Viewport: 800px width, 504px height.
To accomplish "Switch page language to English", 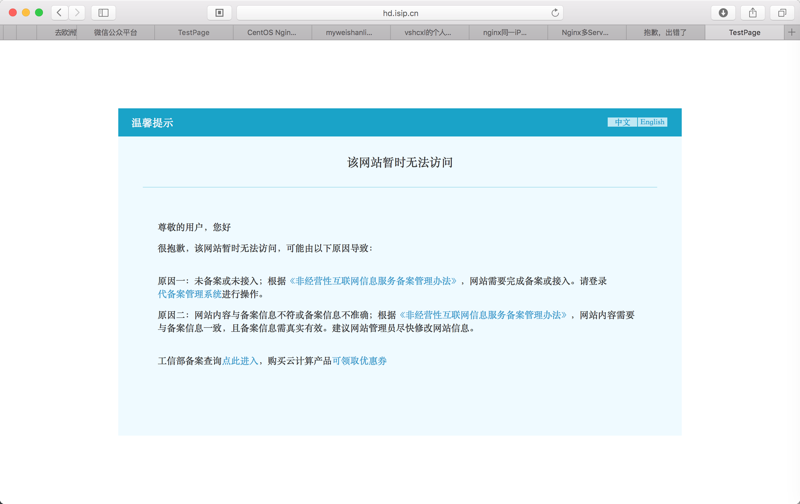I will [x=652, y=122].
